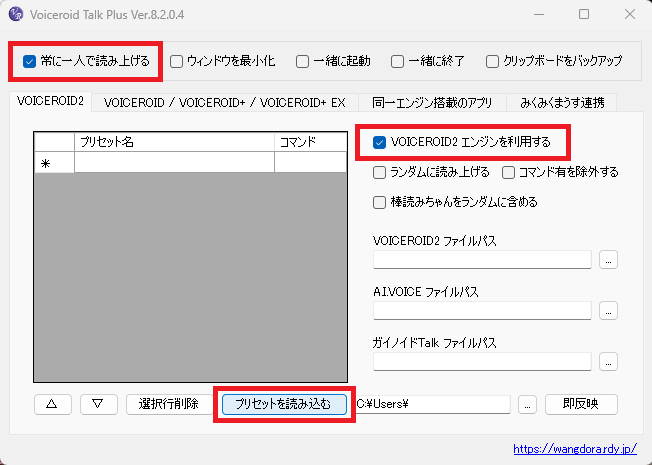The image size is (652, 465).
Task: Click the up triangle move button
Action: click(x=52, y=404)
